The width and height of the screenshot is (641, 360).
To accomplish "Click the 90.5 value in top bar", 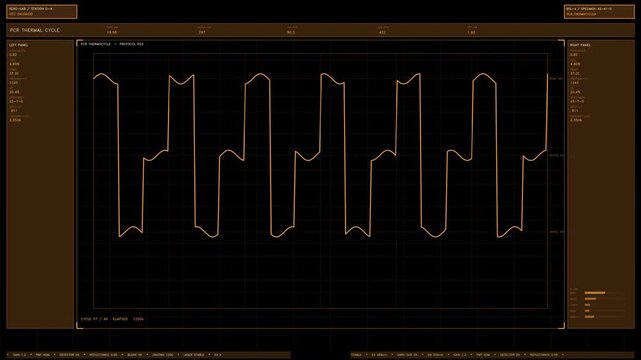I will click(x=291, y=32).
